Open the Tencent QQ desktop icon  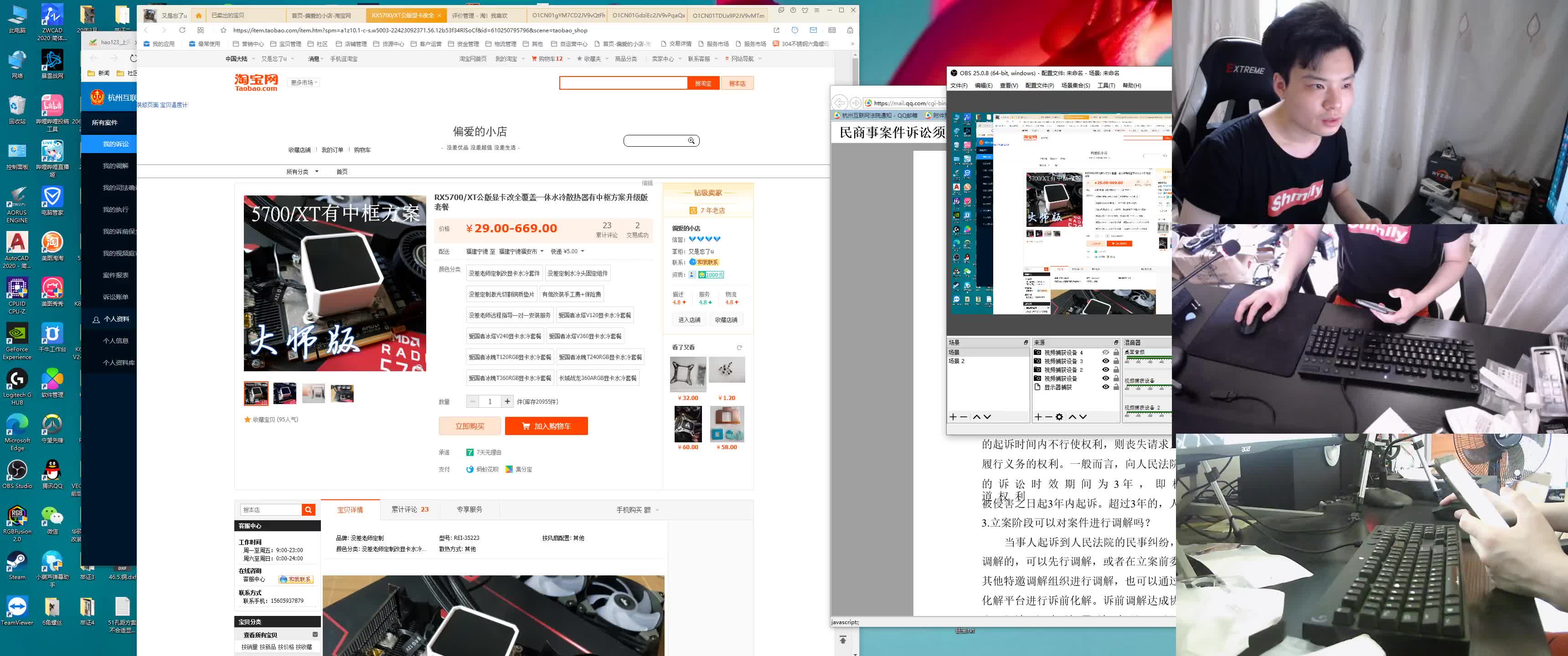(x=52, y=474)
